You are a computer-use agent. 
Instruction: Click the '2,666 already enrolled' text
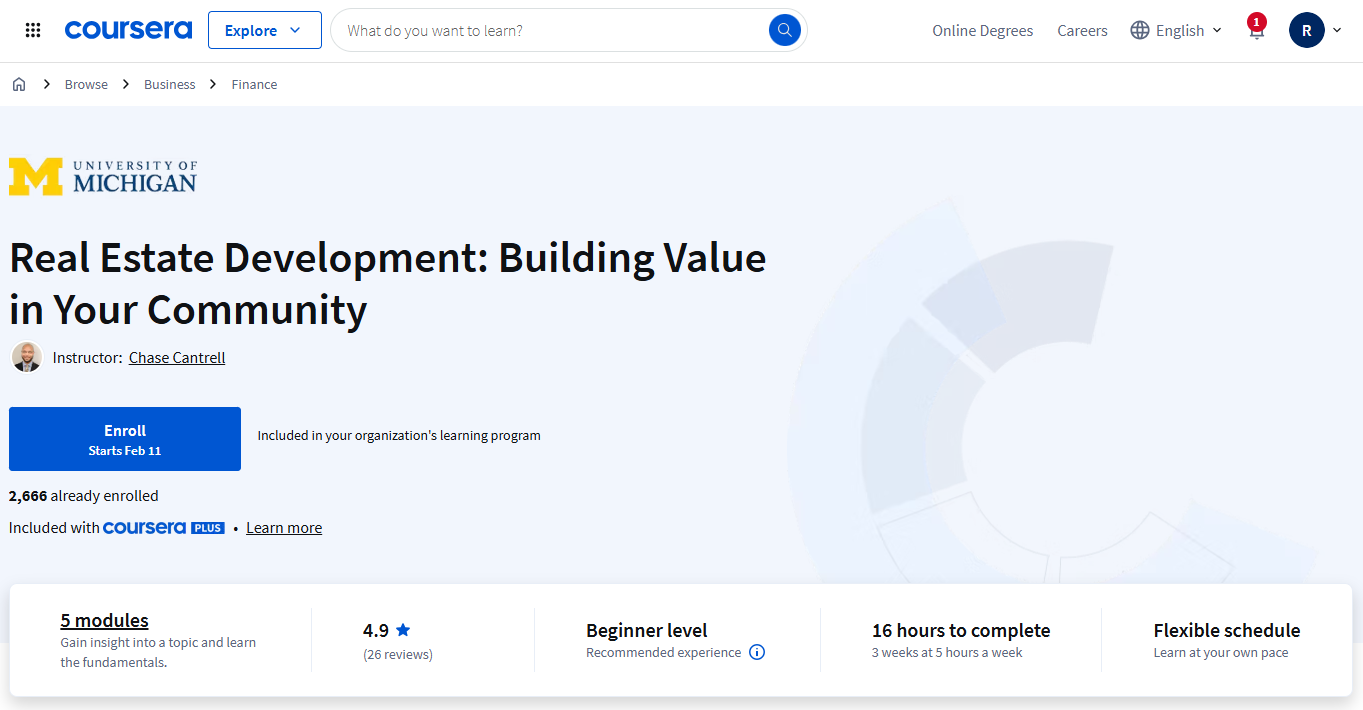tap(84, 495)
